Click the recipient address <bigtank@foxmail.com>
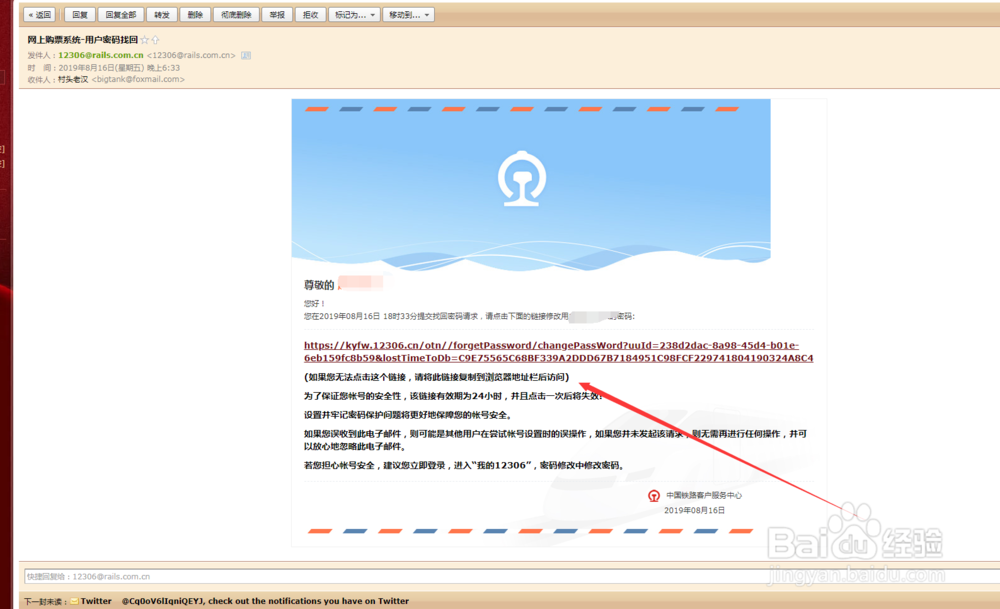 click(x=138, y=80)
